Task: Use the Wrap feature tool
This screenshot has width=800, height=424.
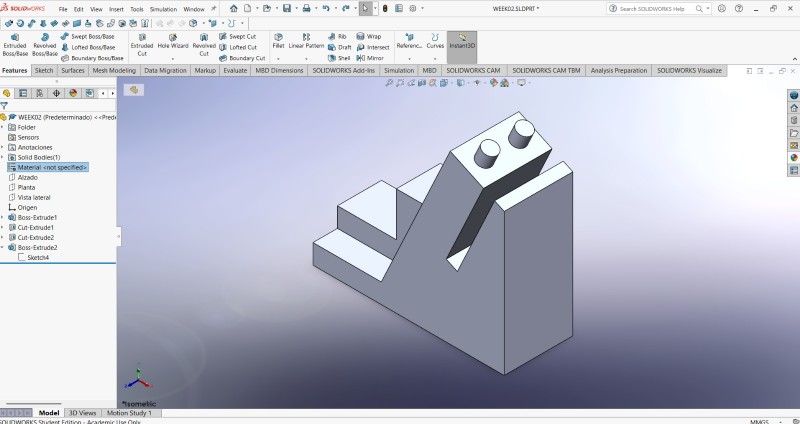Action: pos(368,36)
